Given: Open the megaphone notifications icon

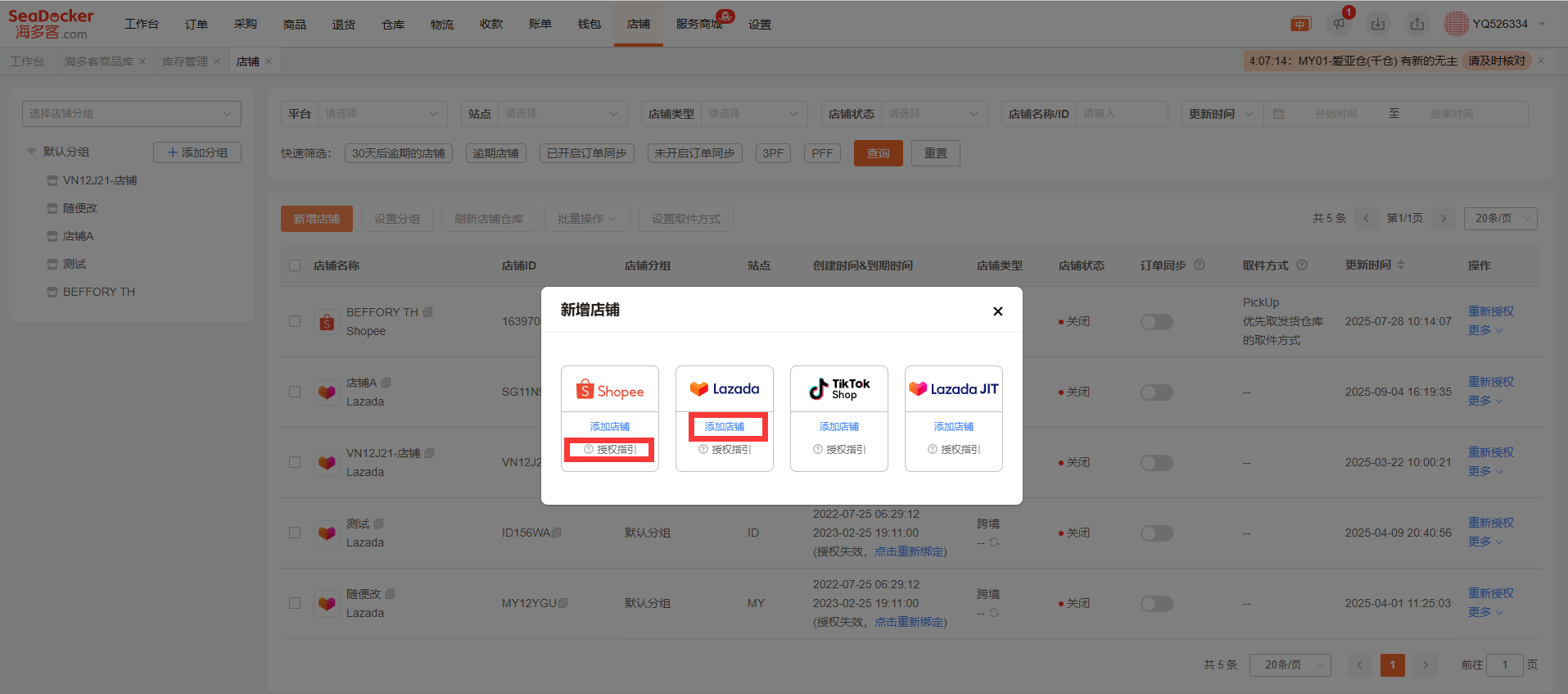Looking at the screenshot, I should pos(1339,25).
